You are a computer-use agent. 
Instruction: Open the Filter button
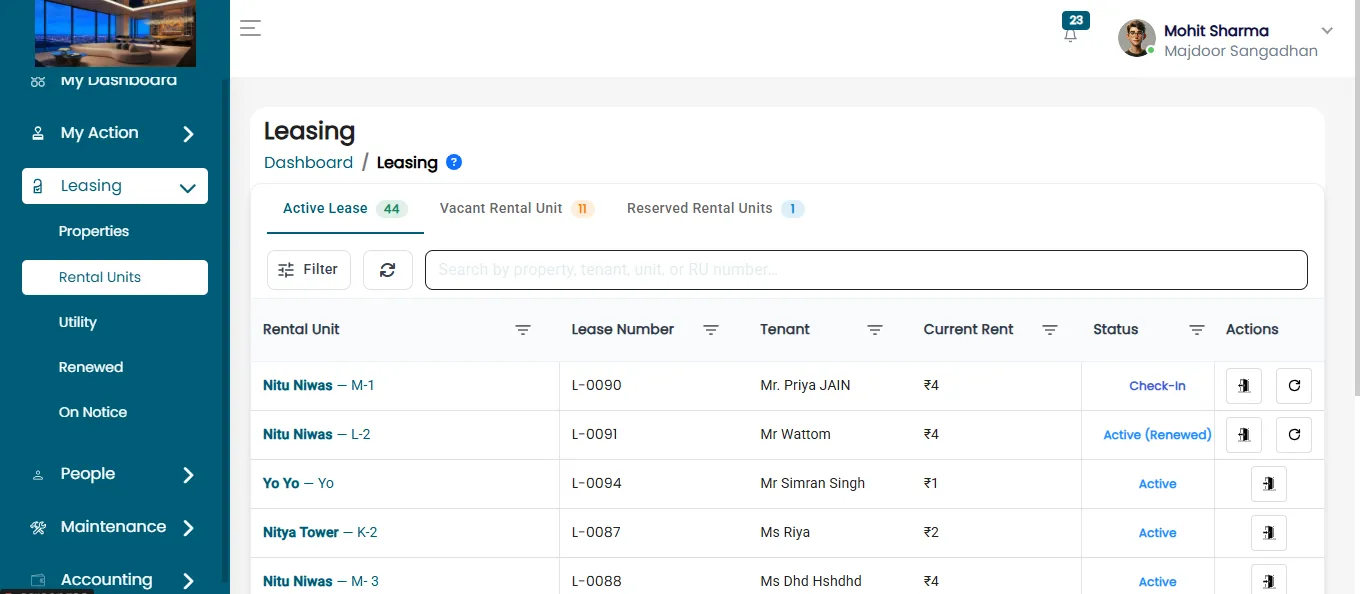[x=309, y=270]
